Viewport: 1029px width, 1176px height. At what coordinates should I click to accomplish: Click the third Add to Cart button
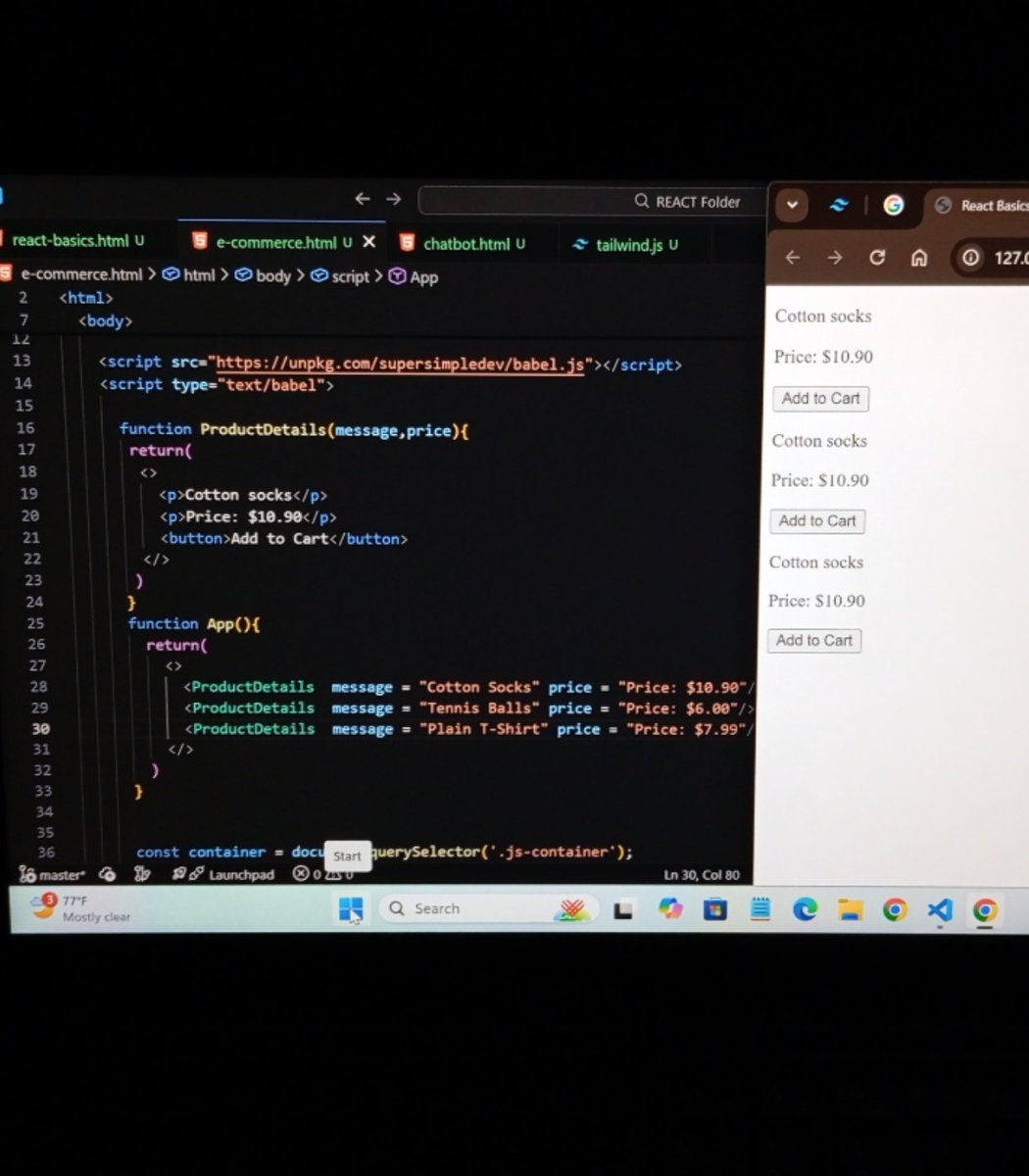tap(814, 641)
